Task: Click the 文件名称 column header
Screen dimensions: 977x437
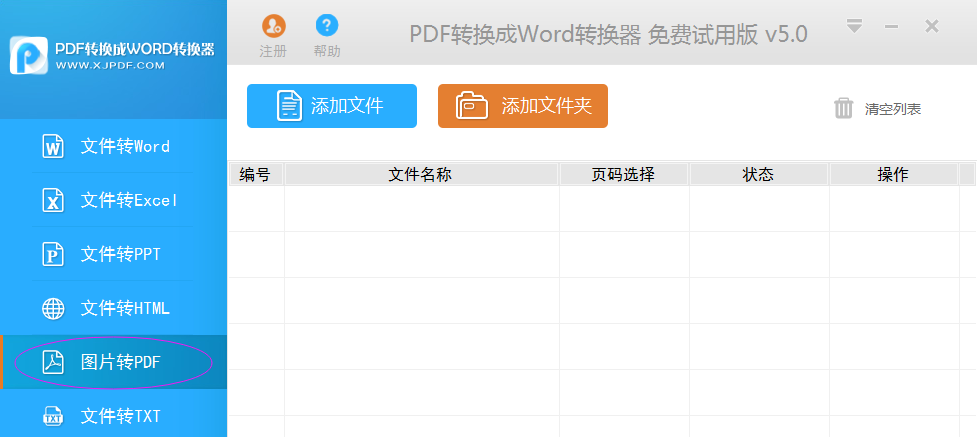Action: [421, 175]
